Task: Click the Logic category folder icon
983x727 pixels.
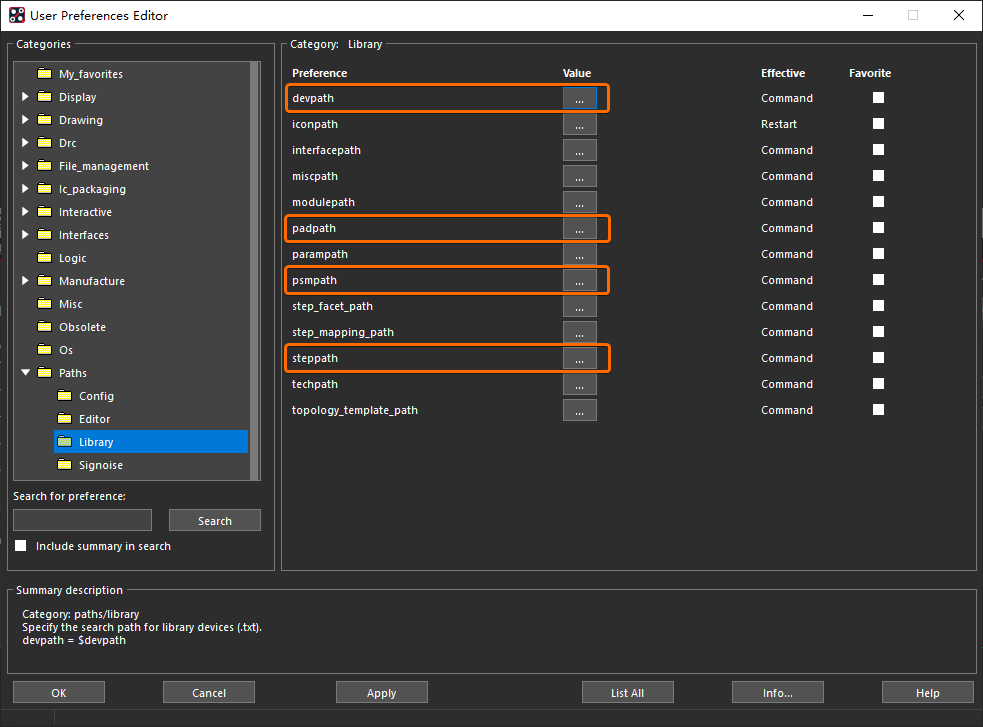Action: (x=44, y=258)
